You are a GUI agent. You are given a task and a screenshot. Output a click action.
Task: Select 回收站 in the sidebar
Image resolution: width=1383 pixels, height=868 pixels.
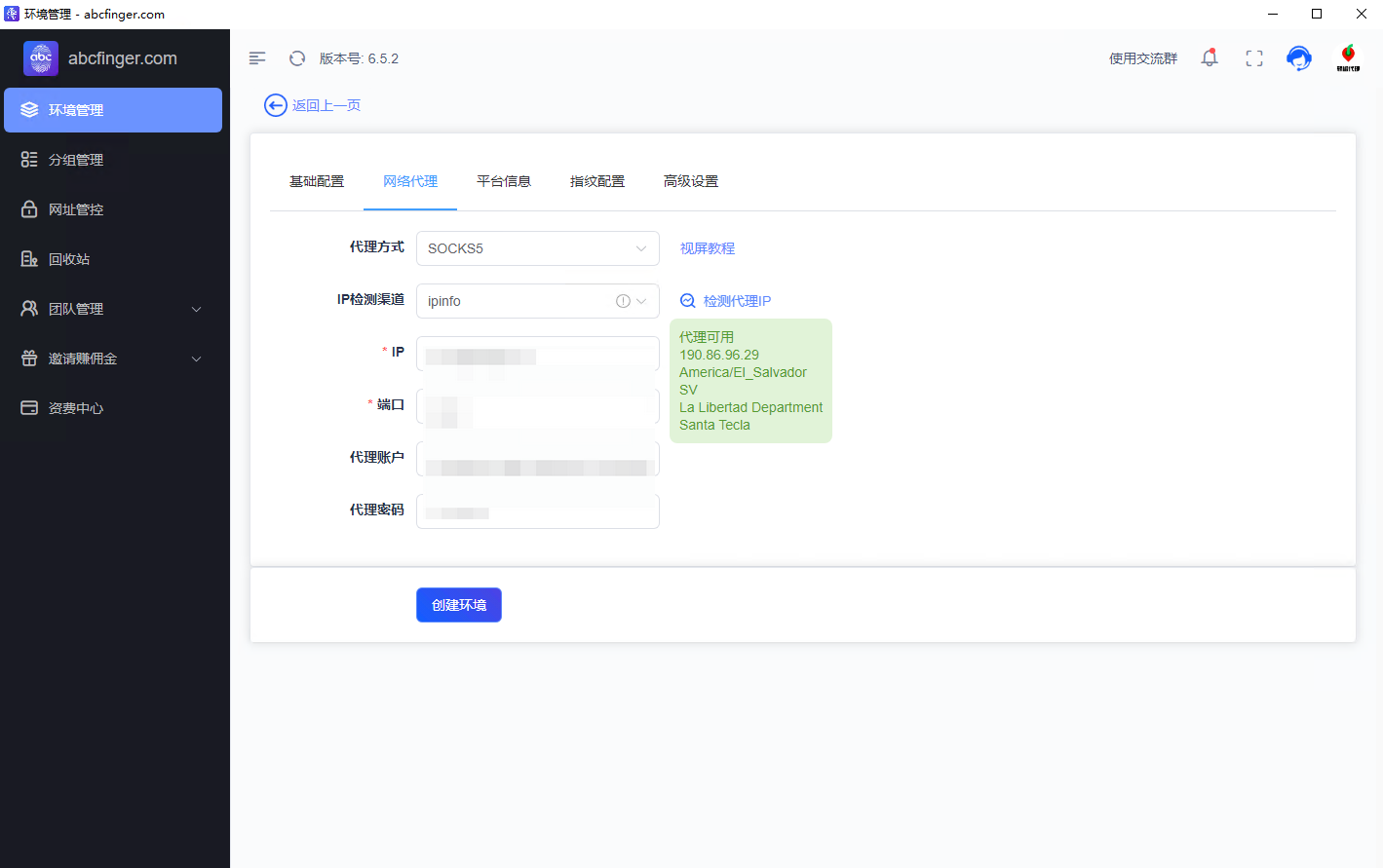click(x=69, y=259)
